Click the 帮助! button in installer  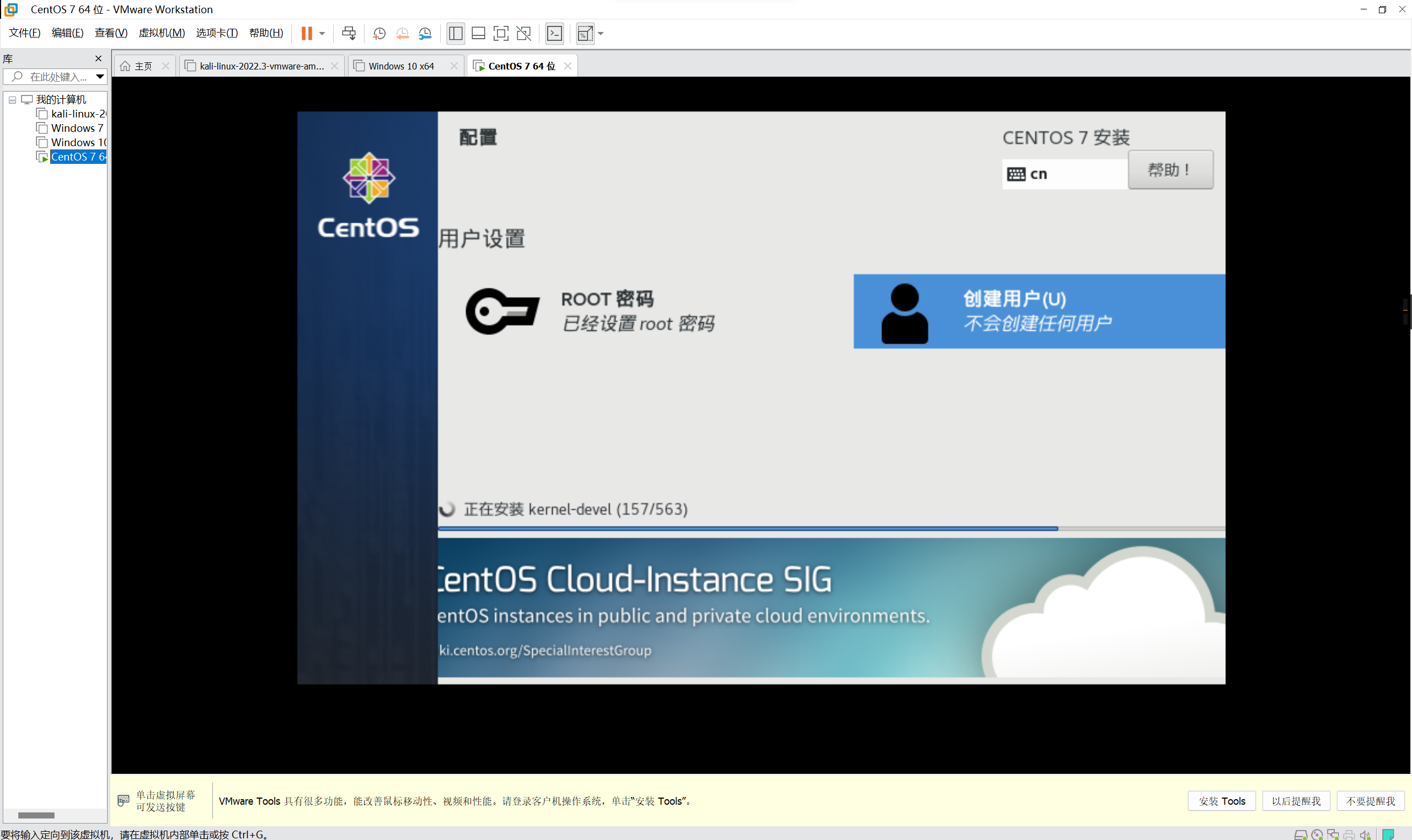pyautogui.click(x=1170, y=170)
